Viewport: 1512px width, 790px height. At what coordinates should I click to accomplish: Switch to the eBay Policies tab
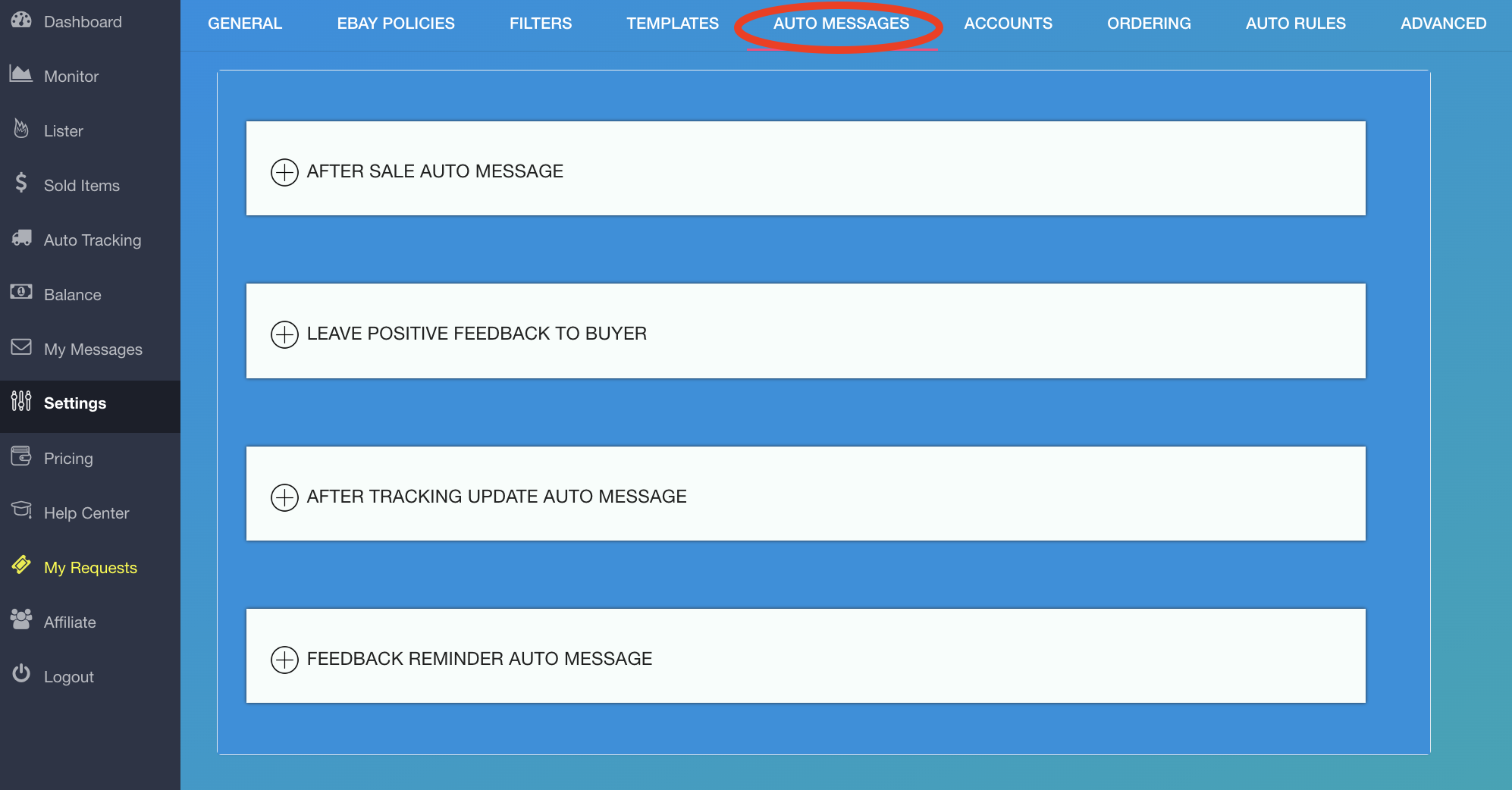pos(396,24)
